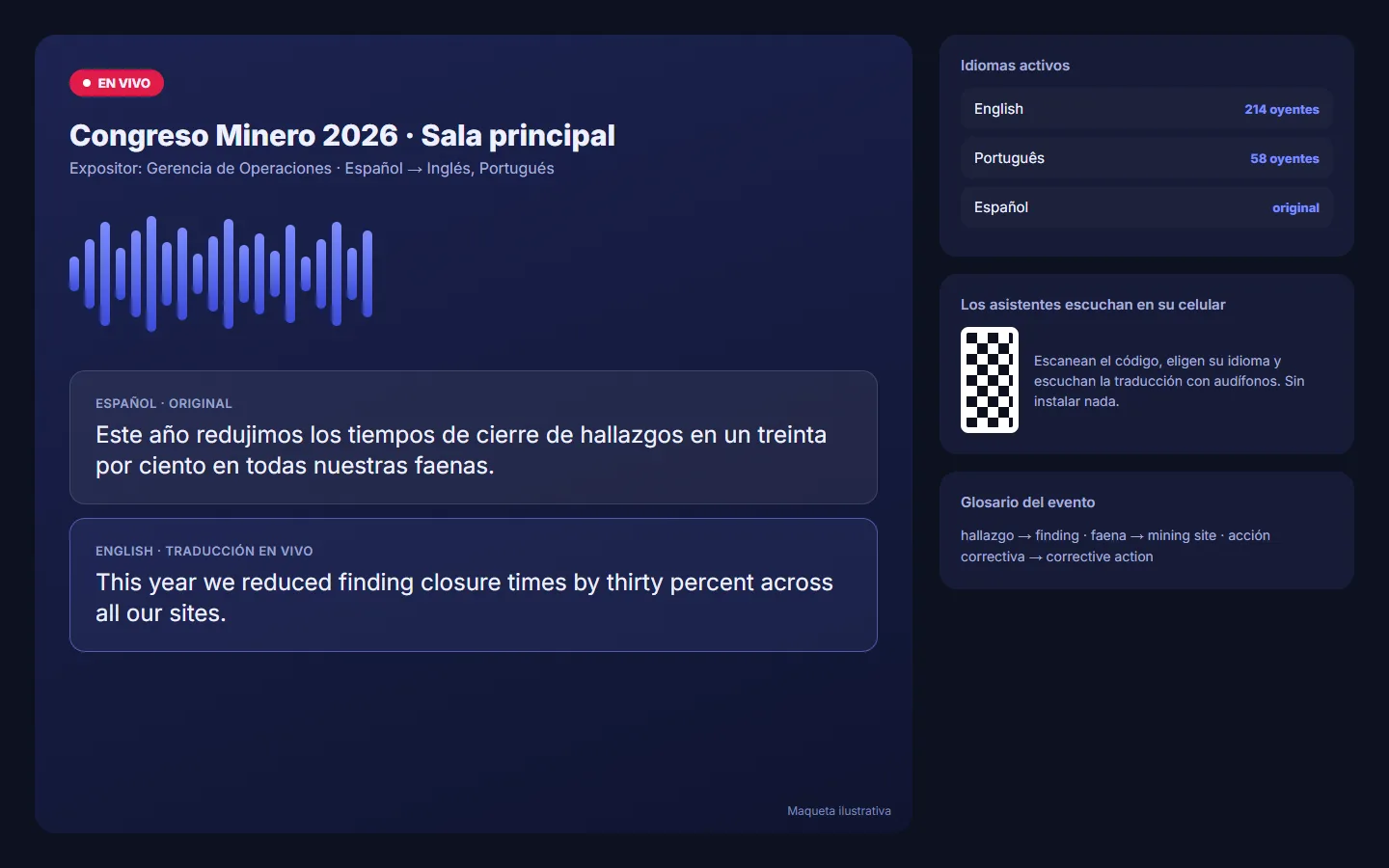Image resolution: width=1389 pixels, height=868 pixels.
Task: Click the '58 oyentes' listener count
Action: click(1285, 159)
